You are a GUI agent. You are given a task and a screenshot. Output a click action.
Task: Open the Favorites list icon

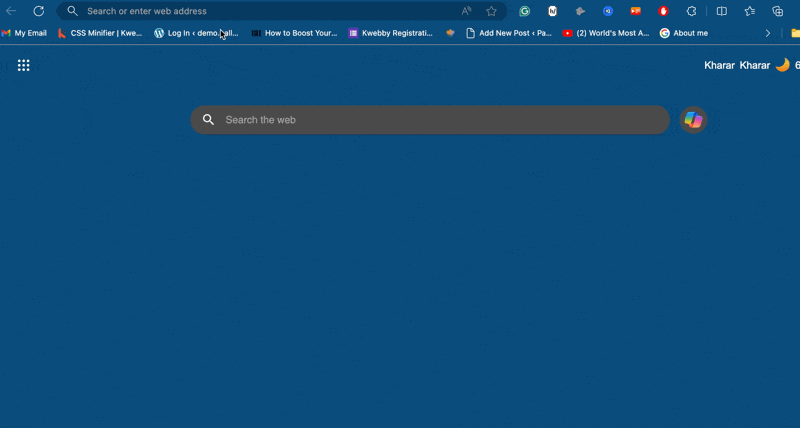pyautogui.click(x=749, y=11)
